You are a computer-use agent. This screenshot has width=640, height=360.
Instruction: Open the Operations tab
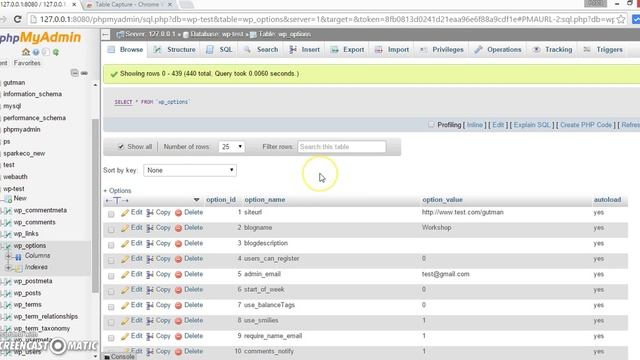pos(498,49)
